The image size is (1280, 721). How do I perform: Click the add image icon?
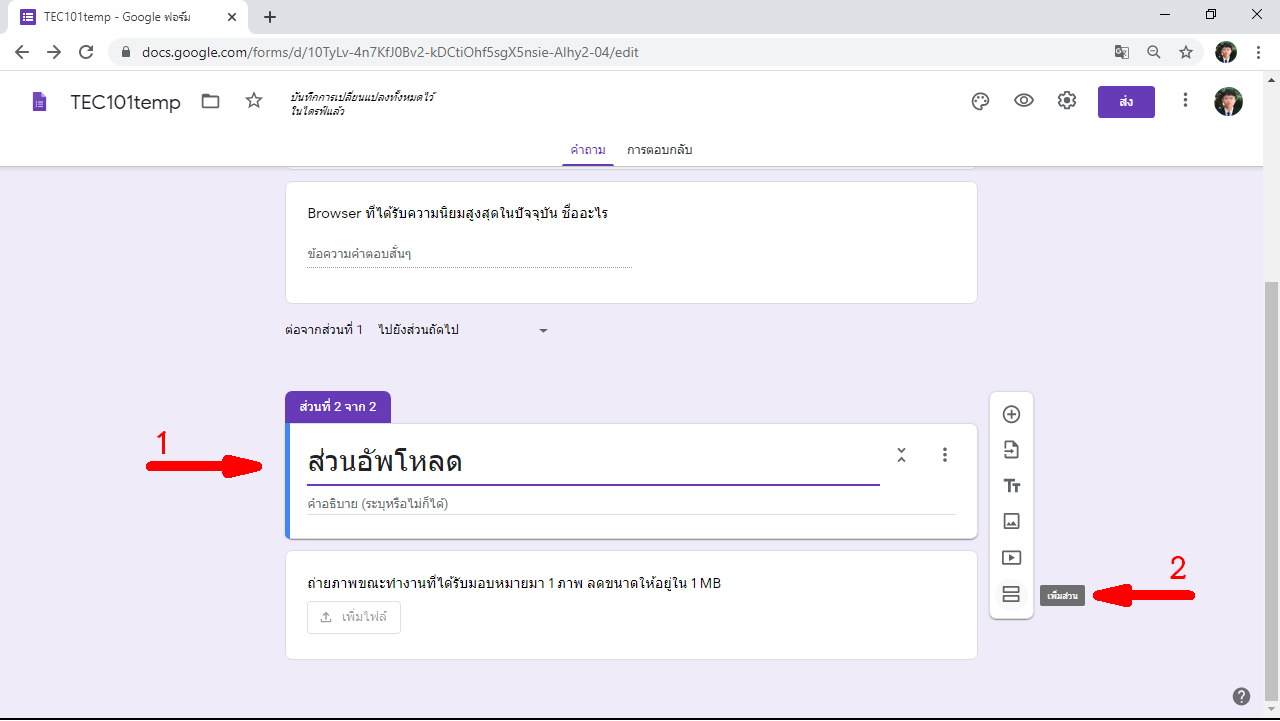click(1011, 521)
